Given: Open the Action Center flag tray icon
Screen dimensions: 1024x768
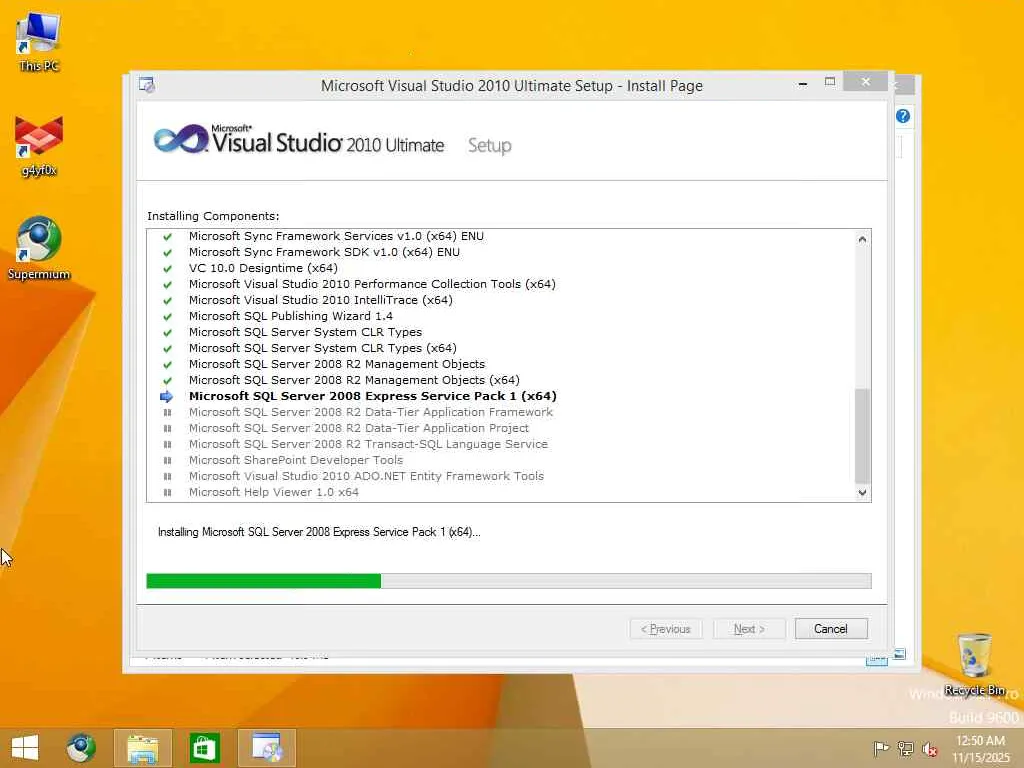Looking at the screenshot, I should click(881, 748).
